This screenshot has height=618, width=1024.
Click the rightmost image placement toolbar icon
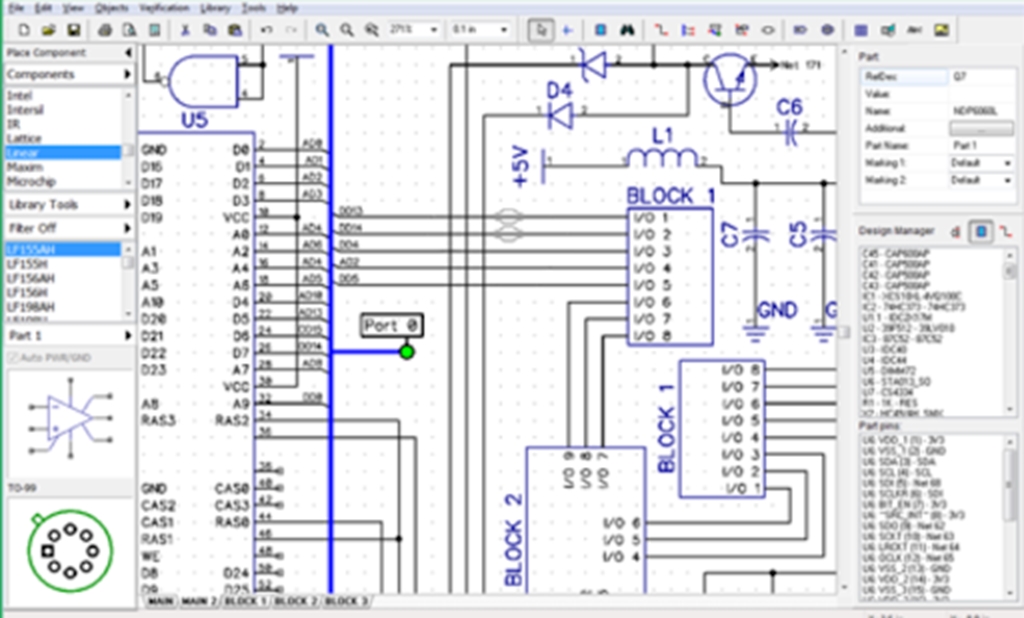pos(940,30)
